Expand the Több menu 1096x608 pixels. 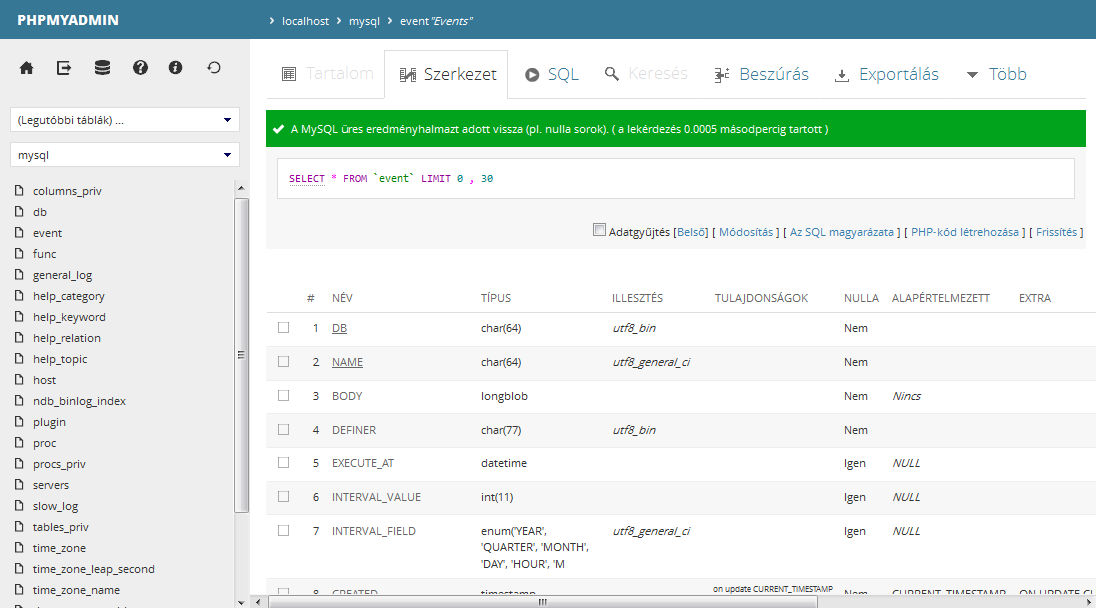click(x=997, y=74)
